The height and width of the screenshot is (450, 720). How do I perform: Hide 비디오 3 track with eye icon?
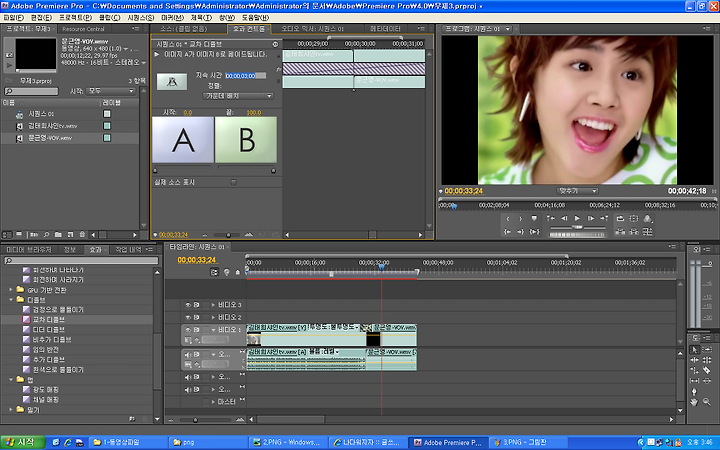coord(188,305)
